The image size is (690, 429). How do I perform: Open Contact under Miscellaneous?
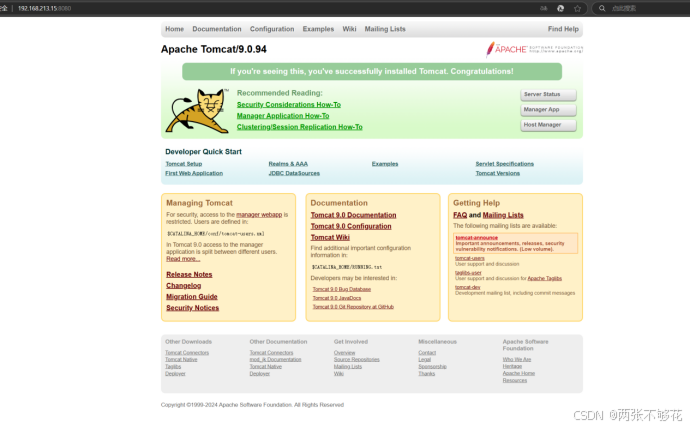(x=427, y=353)
